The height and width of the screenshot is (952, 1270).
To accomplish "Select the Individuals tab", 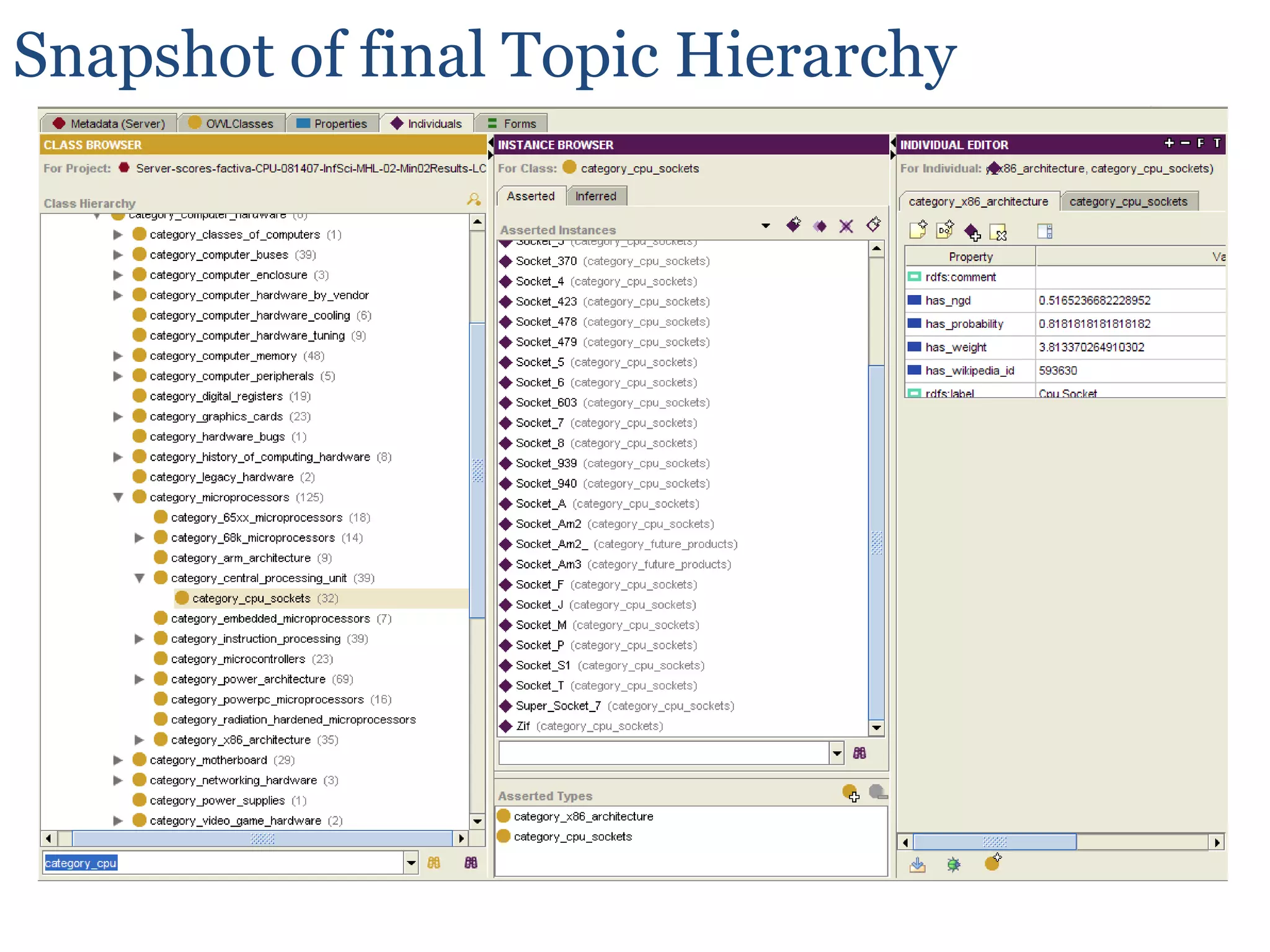I will (x=427, y=123).
